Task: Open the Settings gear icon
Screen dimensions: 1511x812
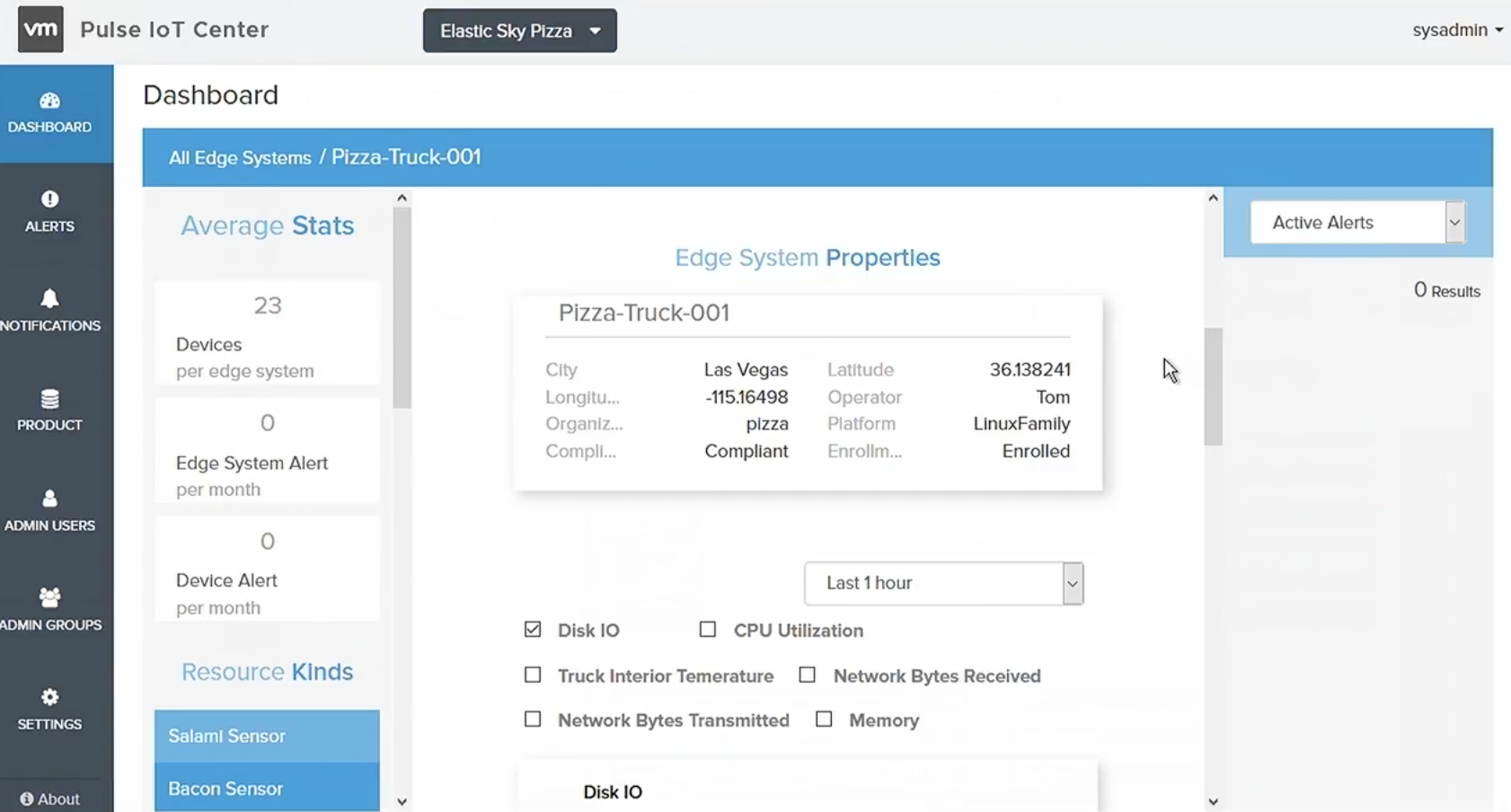Action: (49, 697)
